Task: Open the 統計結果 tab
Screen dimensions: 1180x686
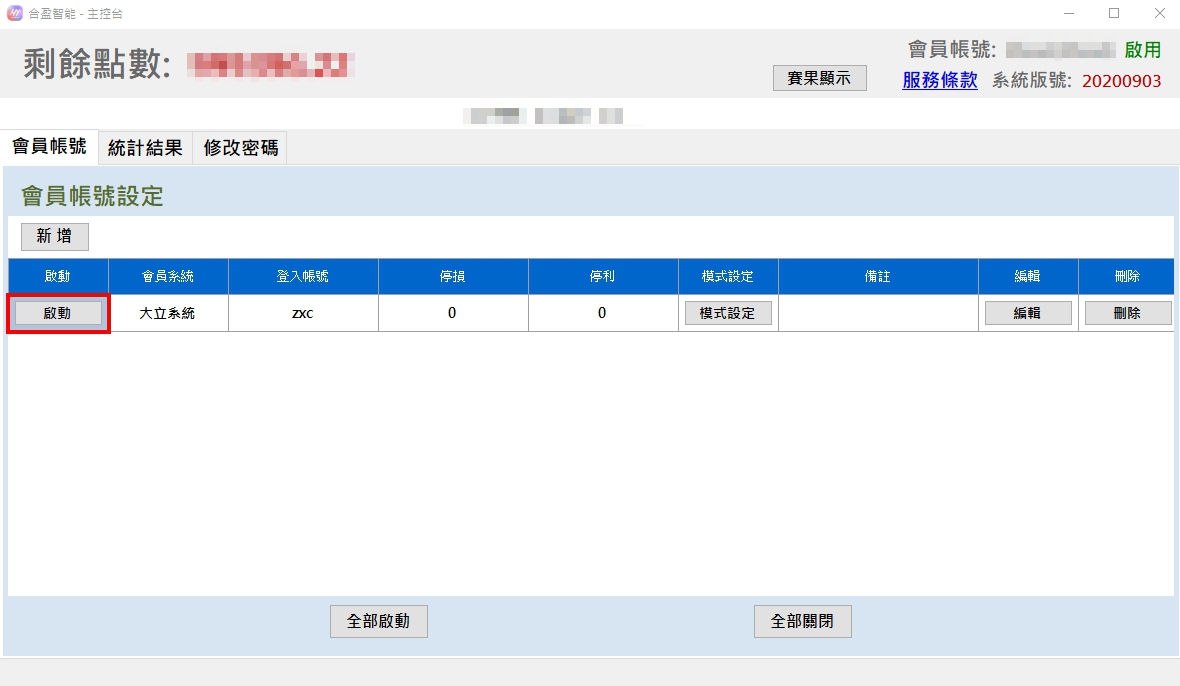Action: click(x=145, y=148)
